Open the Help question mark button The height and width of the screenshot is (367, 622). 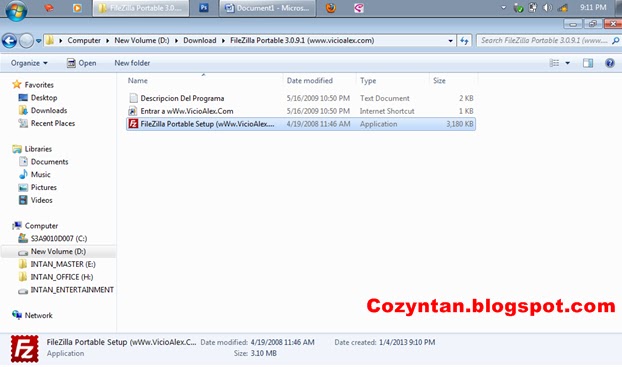[x=610, y=63]
